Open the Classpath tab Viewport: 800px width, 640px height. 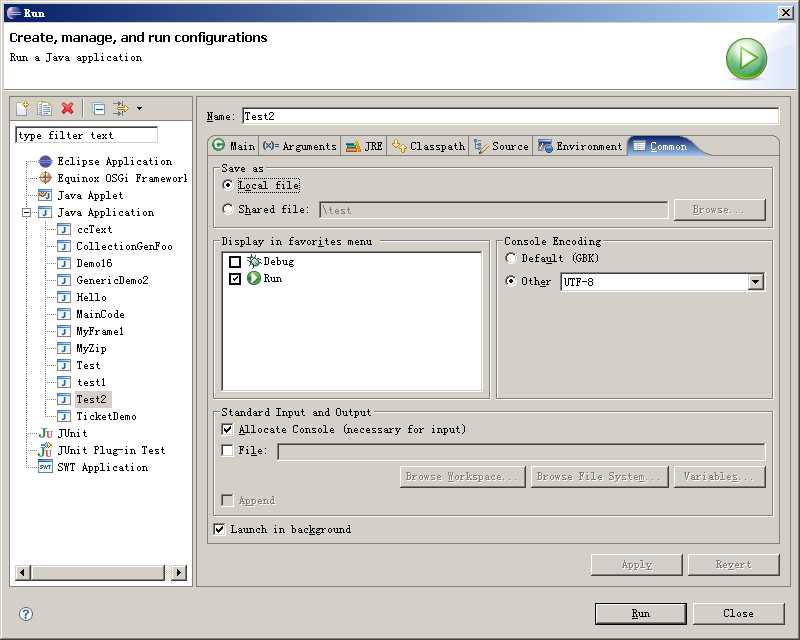429,146
